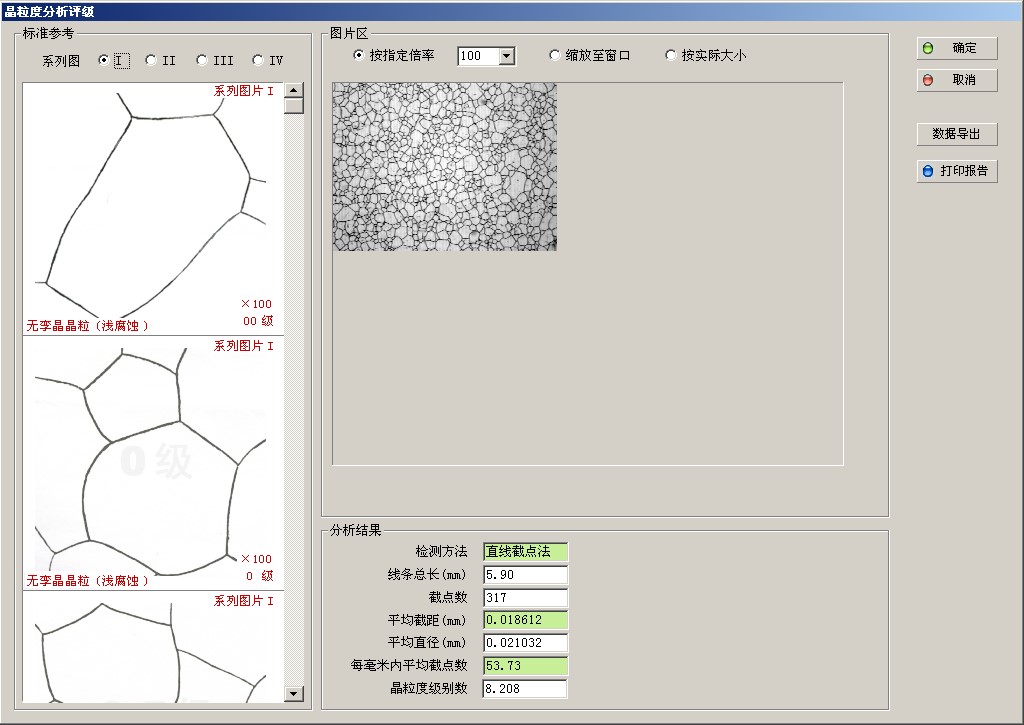1024x725 pixels.
Task: Click the 00 级 reference grain image
Action: pos(150,207)
